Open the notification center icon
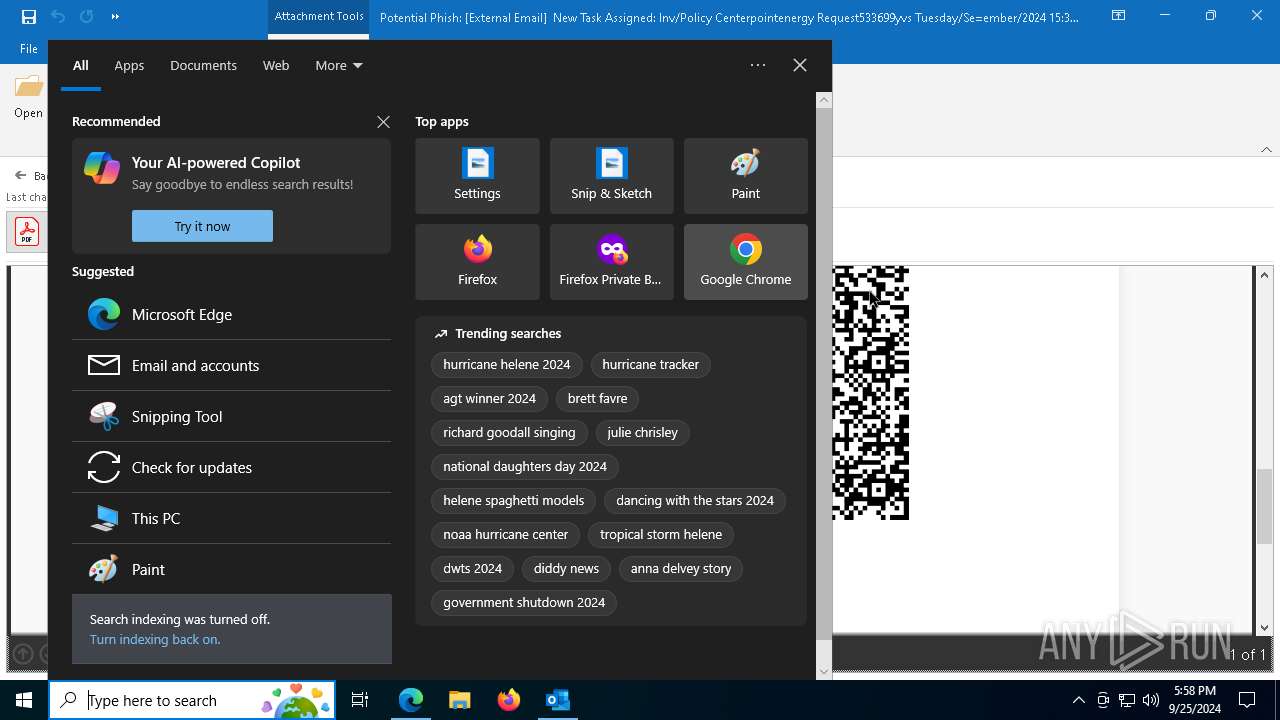 [x=1247, y=700]
